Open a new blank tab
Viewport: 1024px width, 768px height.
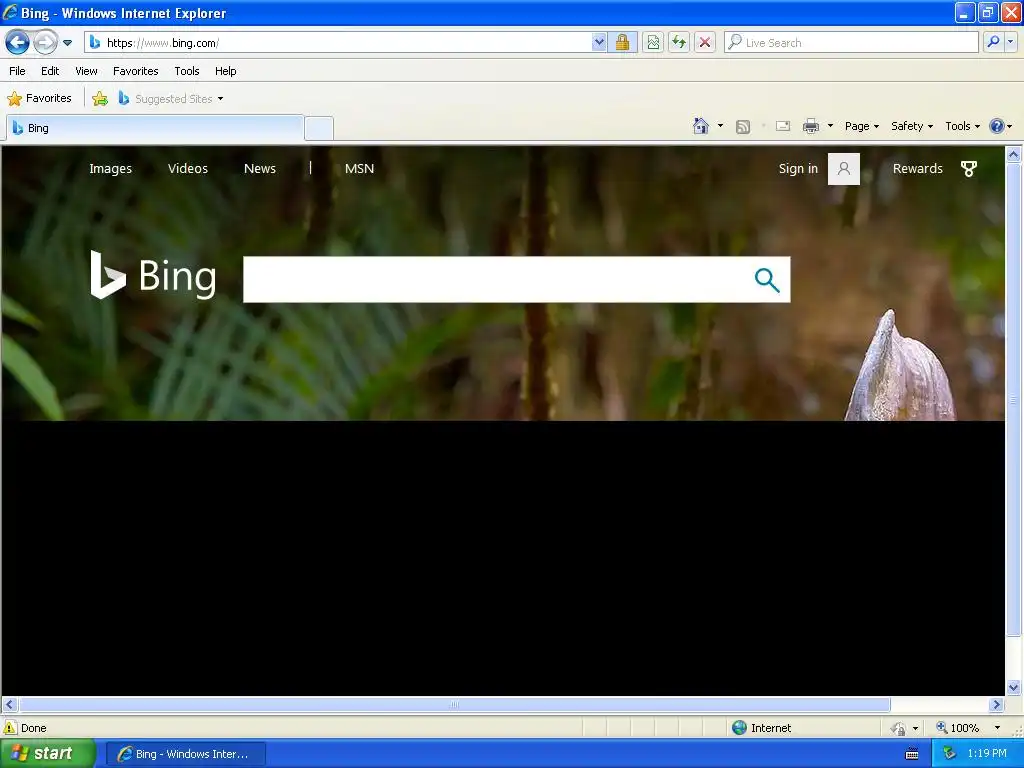(x=319, y=129)
